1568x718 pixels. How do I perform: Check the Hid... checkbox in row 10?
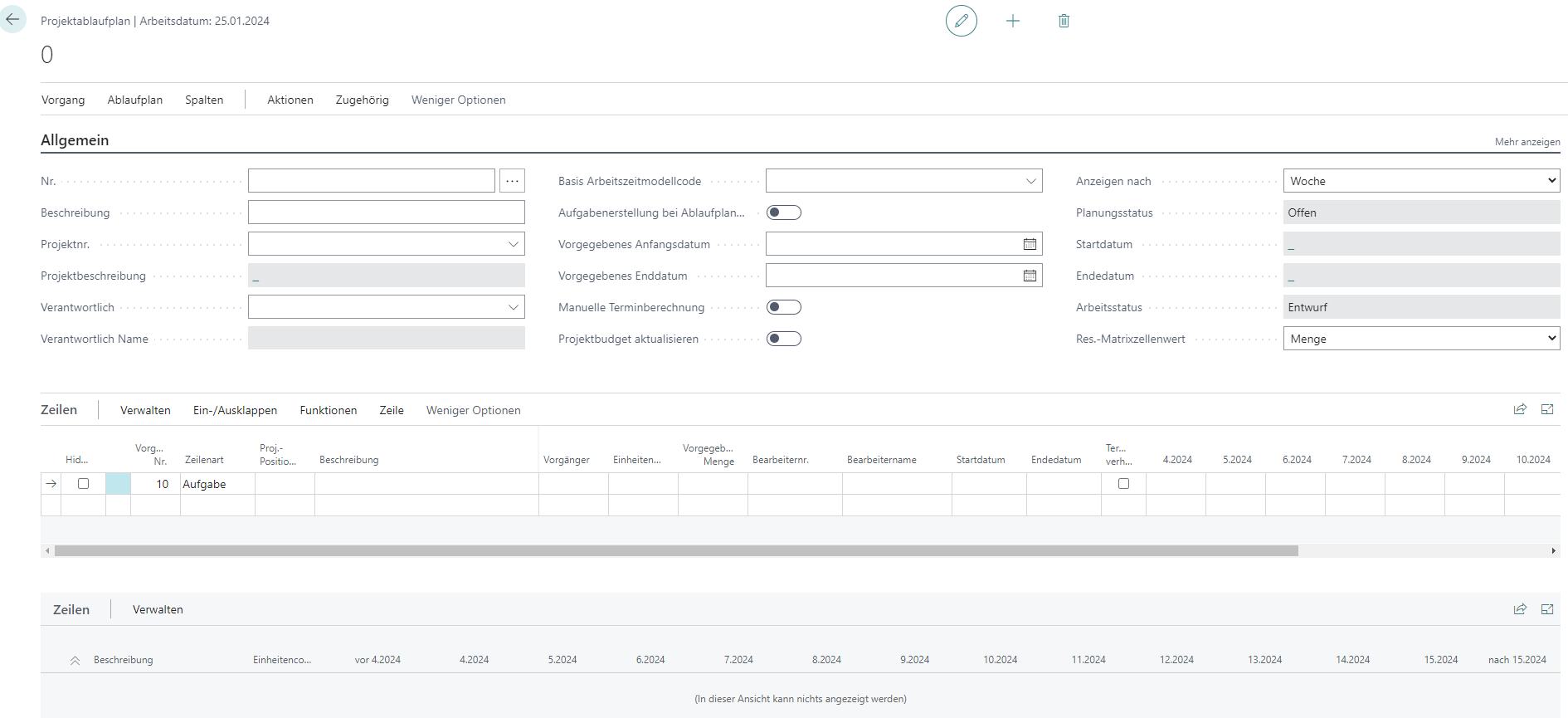click(x=83, y=483)
